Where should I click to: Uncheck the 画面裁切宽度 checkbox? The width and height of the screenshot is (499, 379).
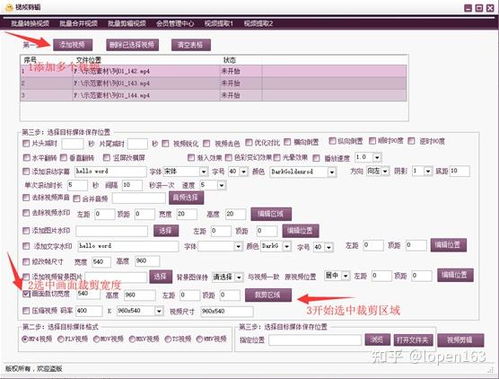(26, 294)
